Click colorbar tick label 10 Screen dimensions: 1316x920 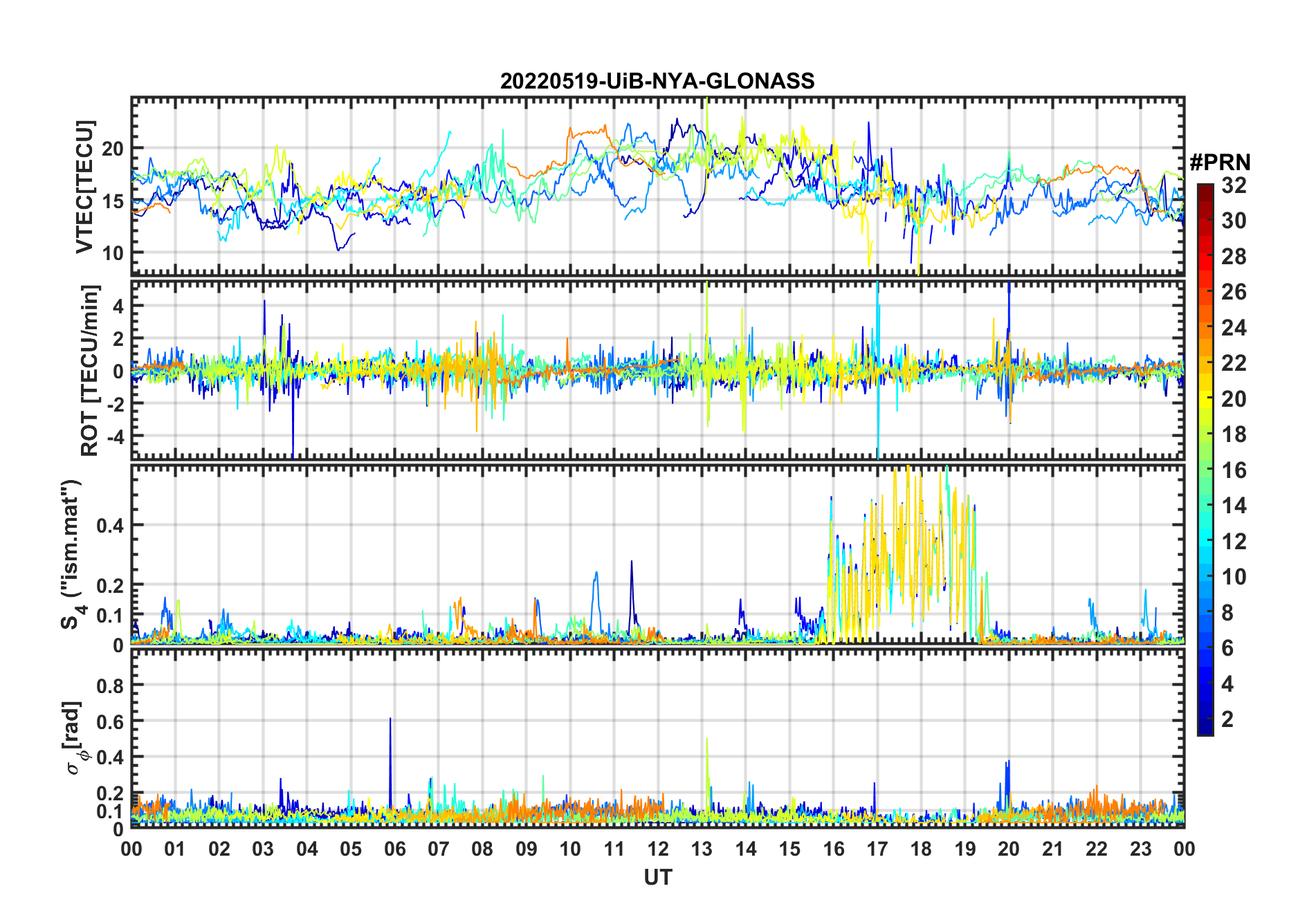click(1234, 577)
